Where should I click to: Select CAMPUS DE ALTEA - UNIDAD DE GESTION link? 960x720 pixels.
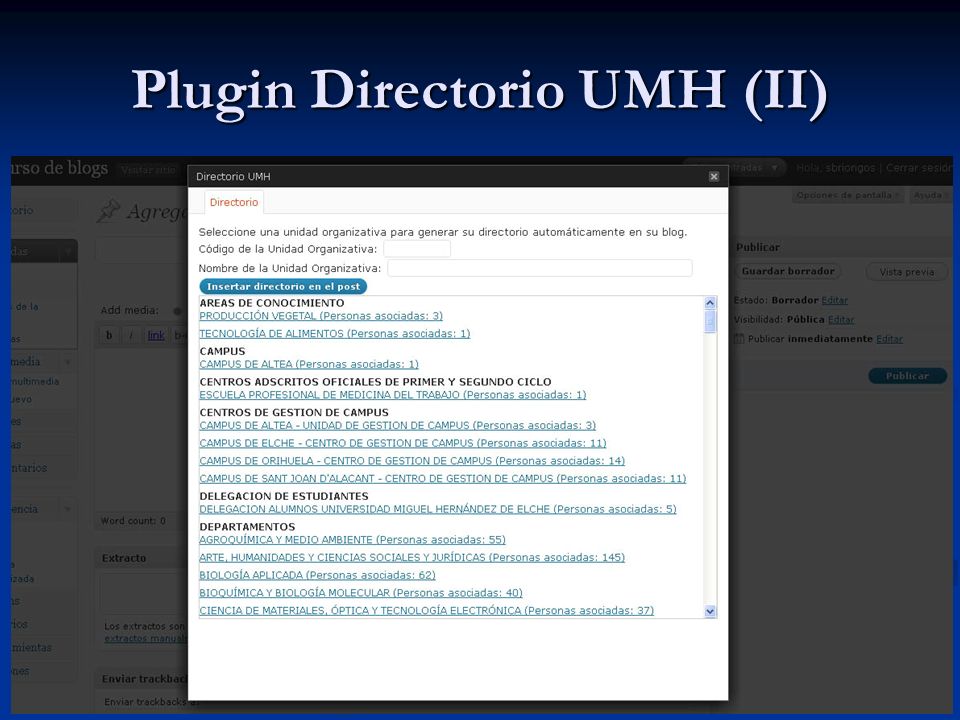[x=397, y=426]
